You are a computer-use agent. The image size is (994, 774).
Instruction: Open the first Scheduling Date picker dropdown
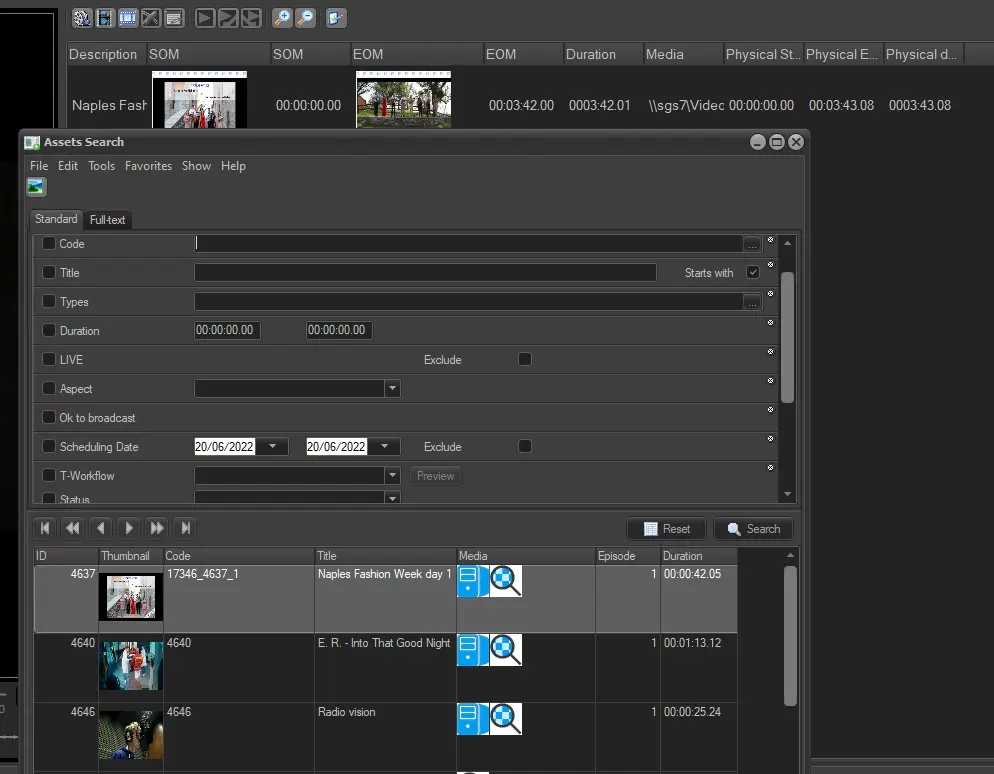[x=272, y=447]
